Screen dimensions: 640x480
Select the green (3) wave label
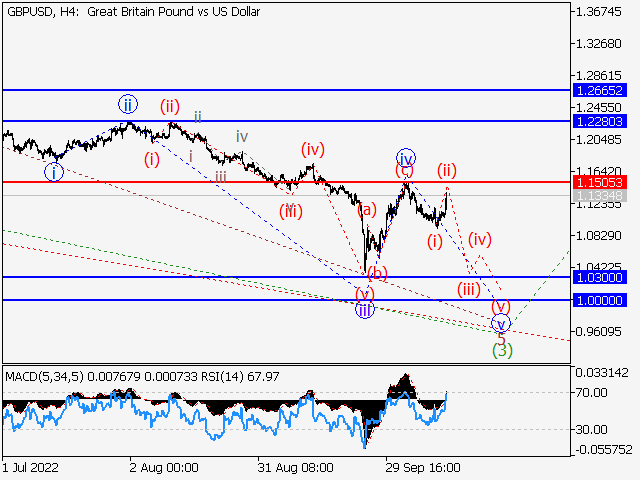(502, 350)
